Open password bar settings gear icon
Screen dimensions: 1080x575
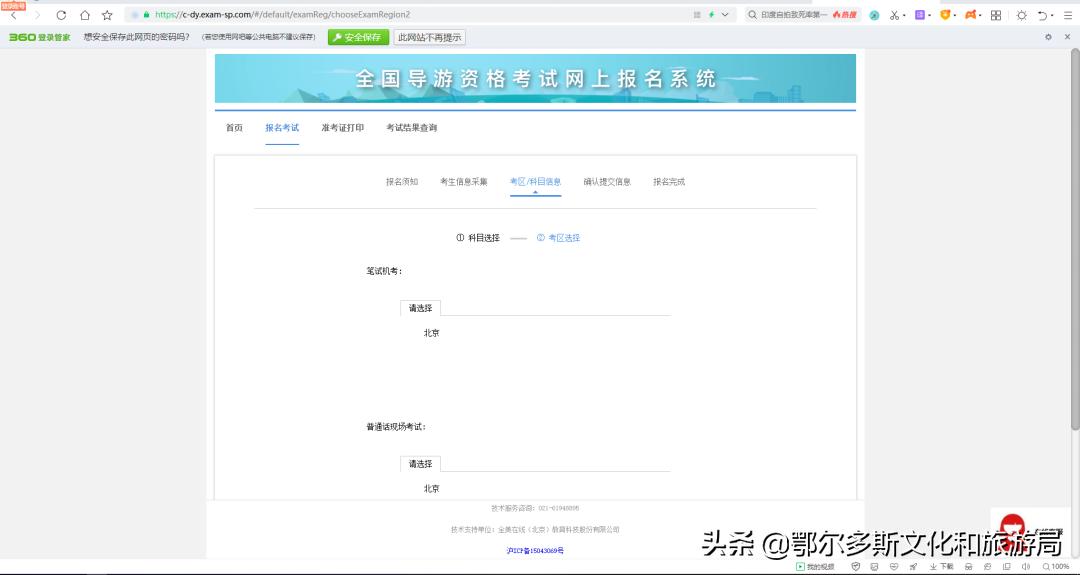pyautogui.click(x=1048, y=37)
